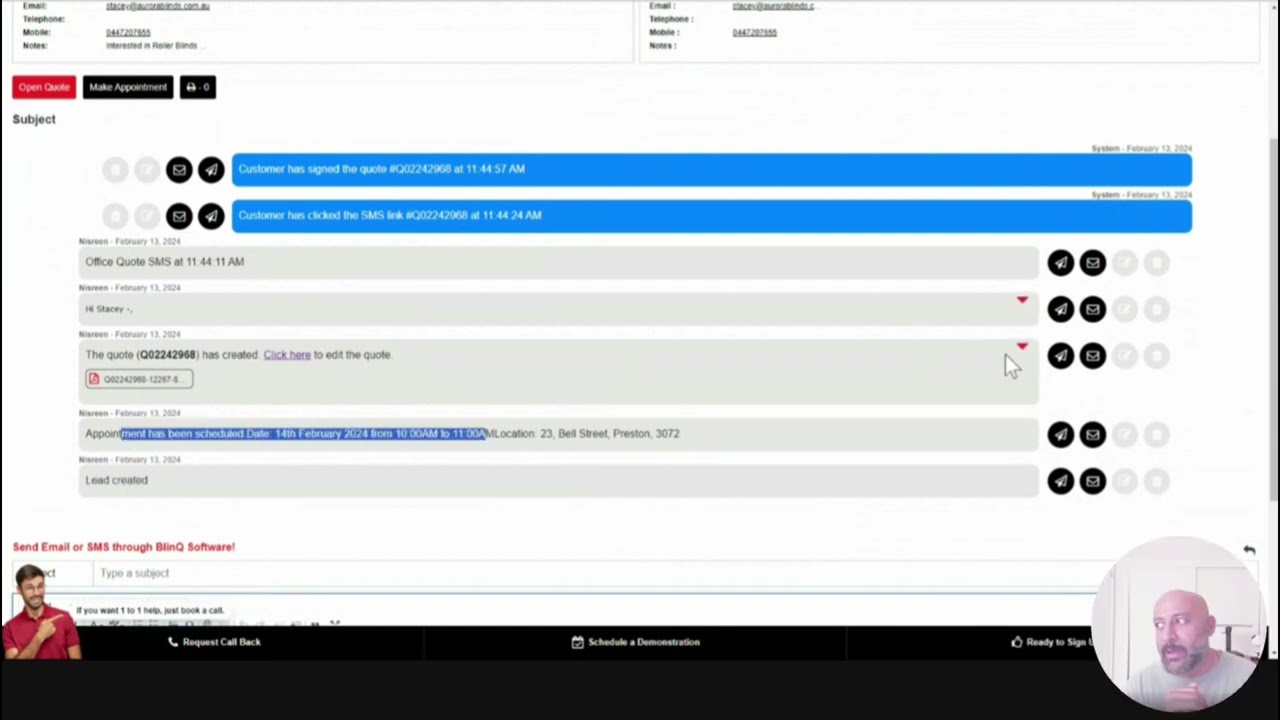
Task: Click faded trash icon beside 'Hi Stacey' message
Action: tap(1157, 310)
